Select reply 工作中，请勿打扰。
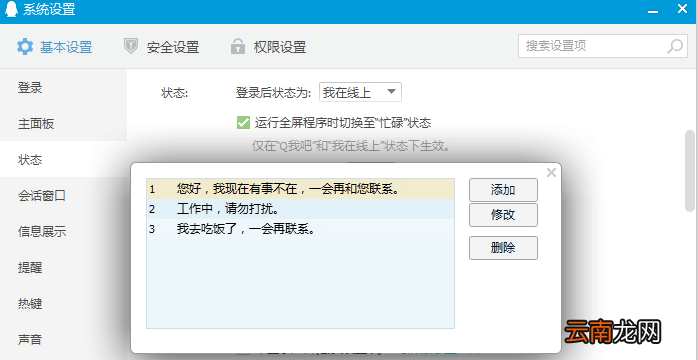This screenshot has width=698, height=360. [x=300, y=209]
